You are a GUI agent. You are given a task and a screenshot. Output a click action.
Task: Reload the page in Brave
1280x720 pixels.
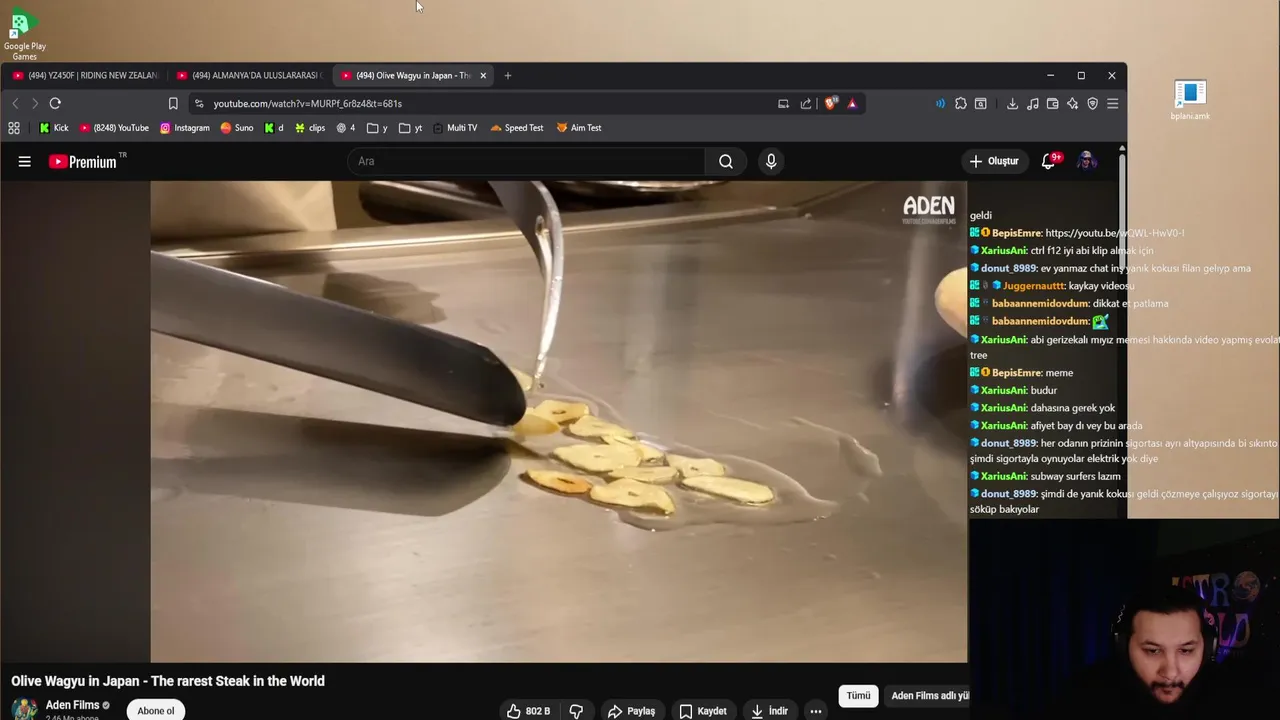click(x=55, y=103)
